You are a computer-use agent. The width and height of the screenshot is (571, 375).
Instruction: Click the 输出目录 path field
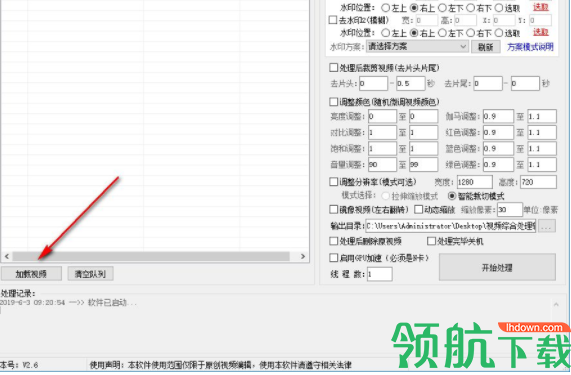click(451, 226)
